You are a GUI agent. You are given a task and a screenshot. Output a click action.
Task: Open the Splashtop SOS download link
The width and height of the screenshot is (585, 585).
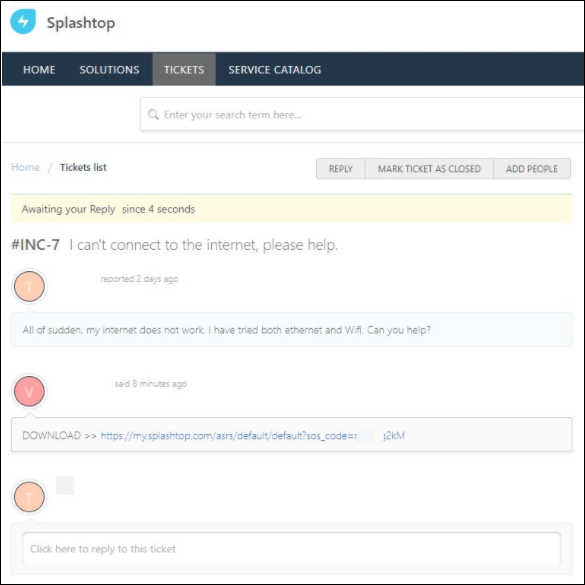[x=253, y=435]
